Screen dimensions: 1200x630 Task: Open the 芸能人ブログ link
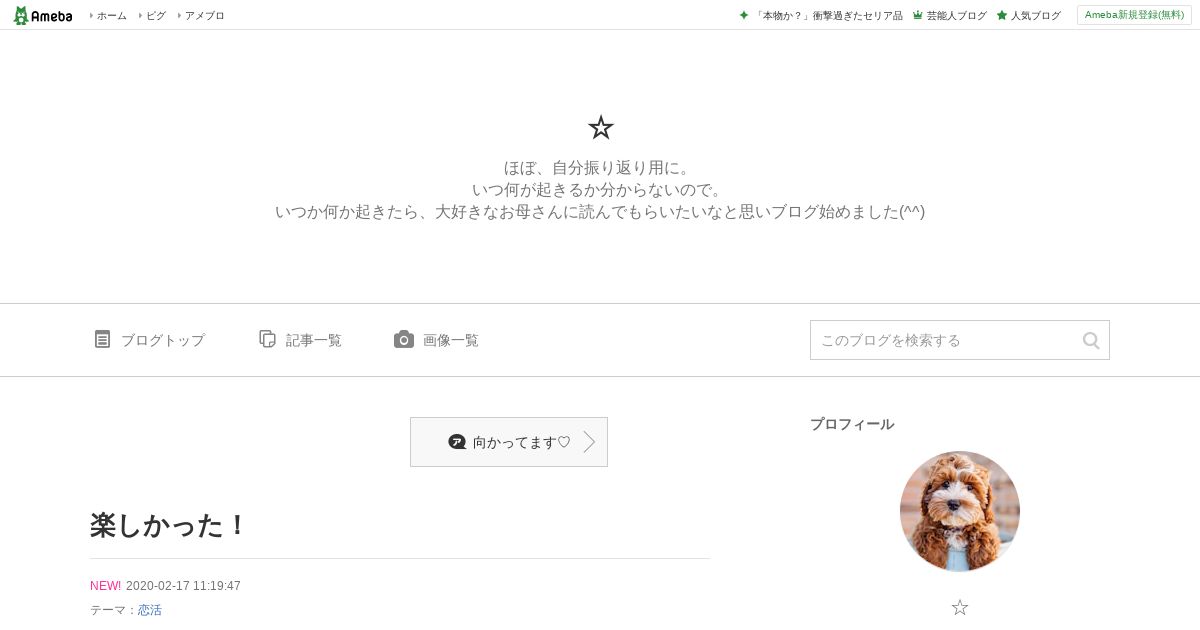[x=956, y=15]
